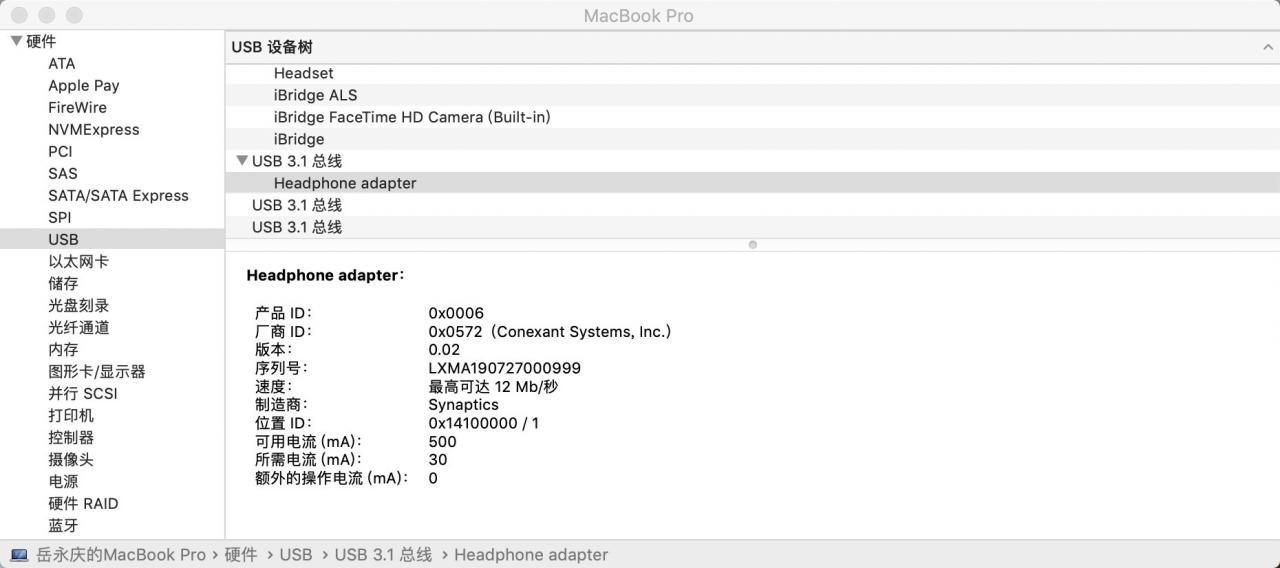Select iBridge ALS in the device tree
The width and height of the screenshot is (1280, 568).
[x=752, y=95]
